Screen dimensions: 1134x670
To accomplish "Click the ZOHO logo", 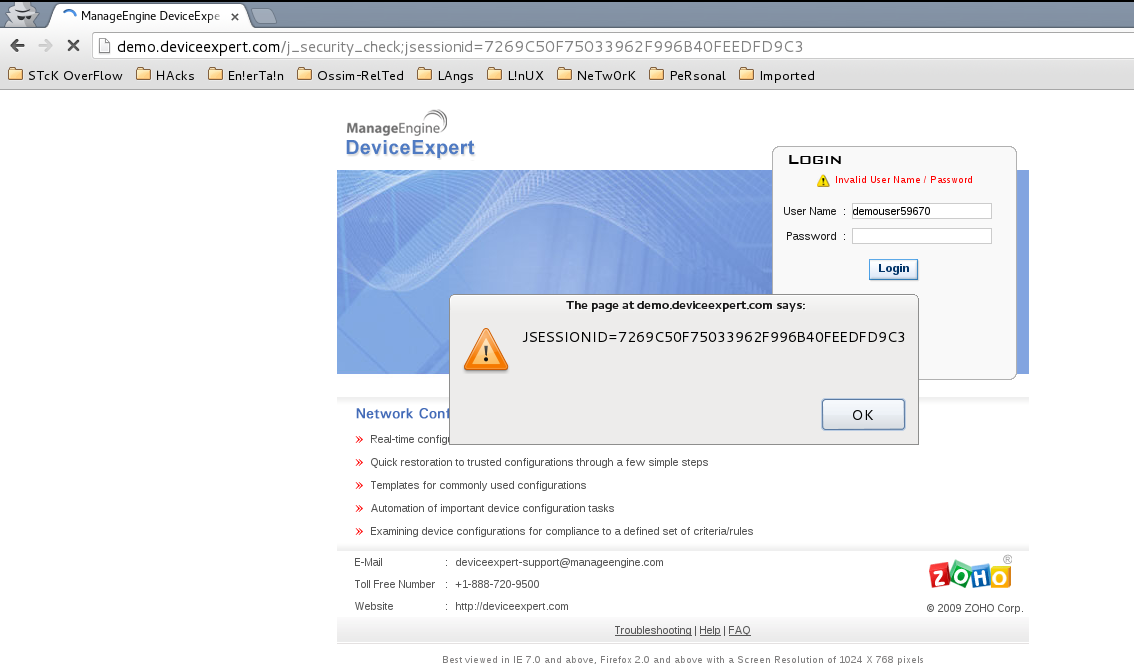I will (970, 574).
